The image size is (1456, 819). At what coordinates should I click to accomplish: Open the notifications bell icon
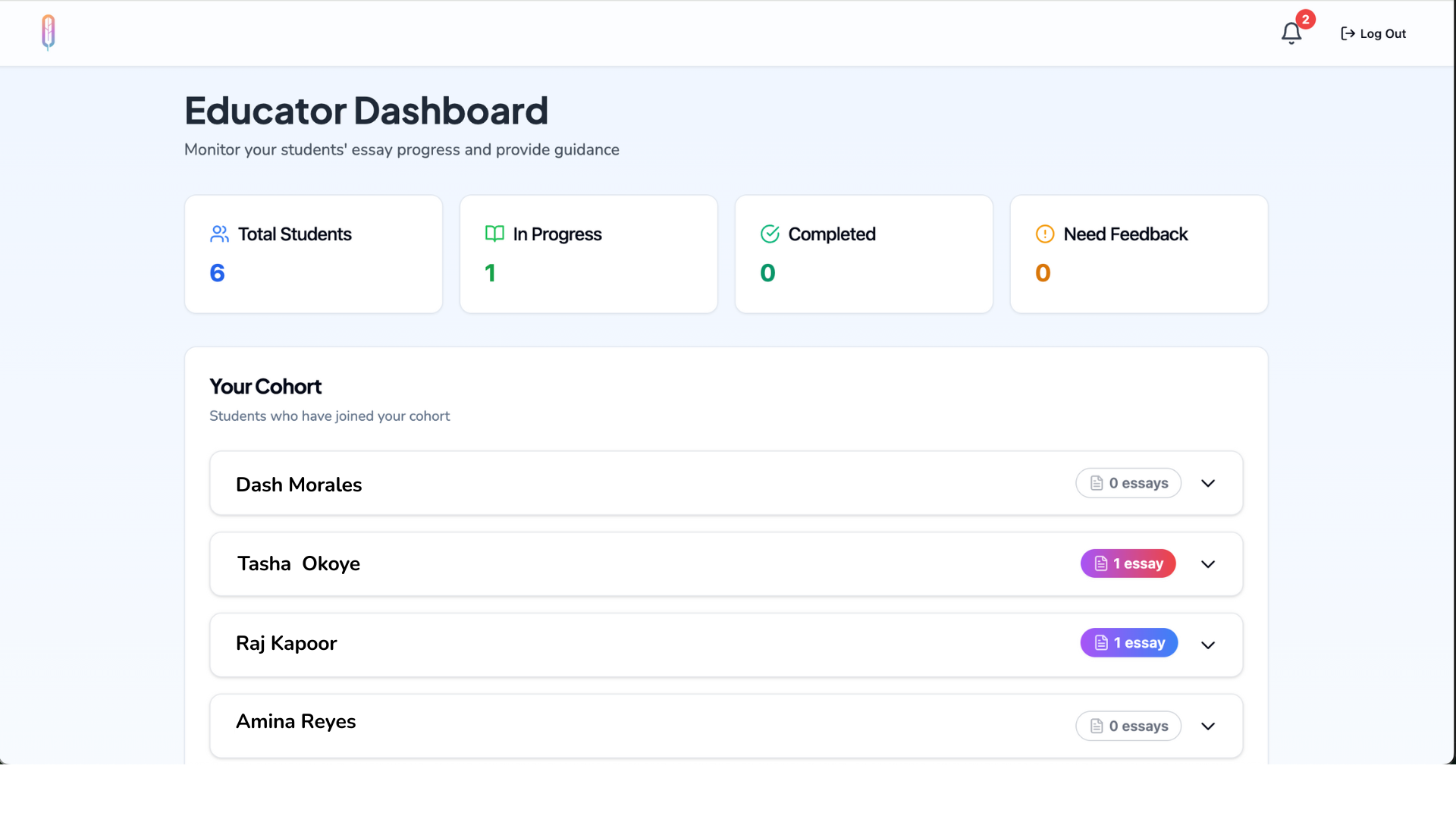click(x=1291, y=34)
